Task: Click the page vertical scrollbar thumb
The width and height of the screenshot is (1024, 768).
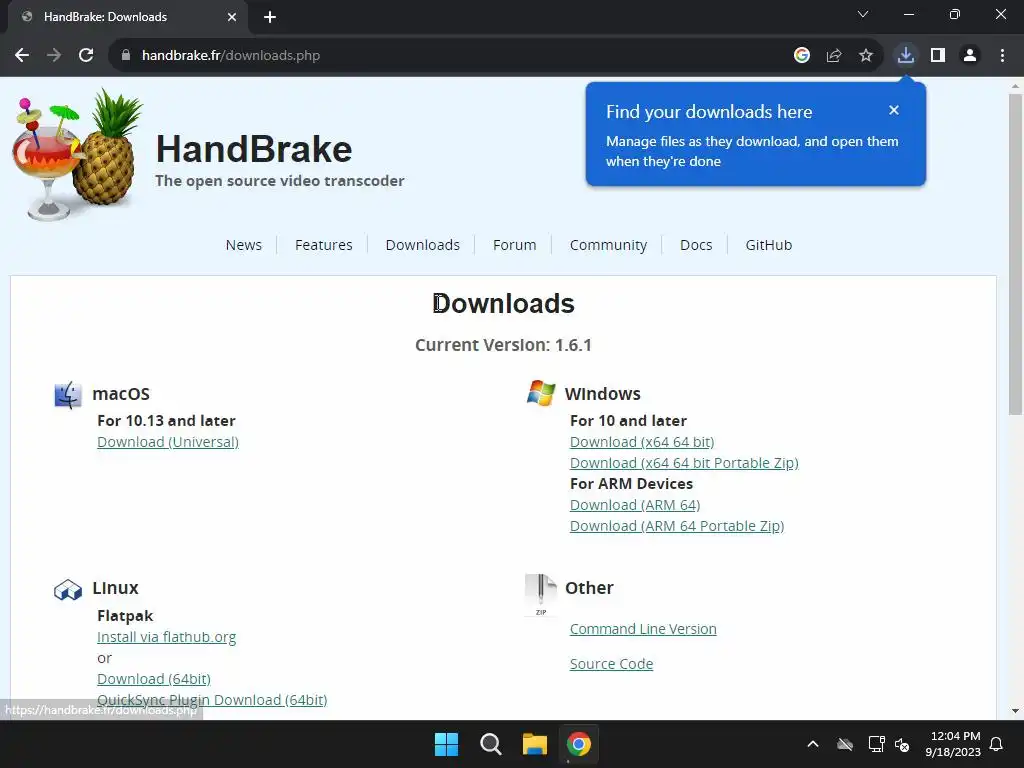Action: point(1015,254)
